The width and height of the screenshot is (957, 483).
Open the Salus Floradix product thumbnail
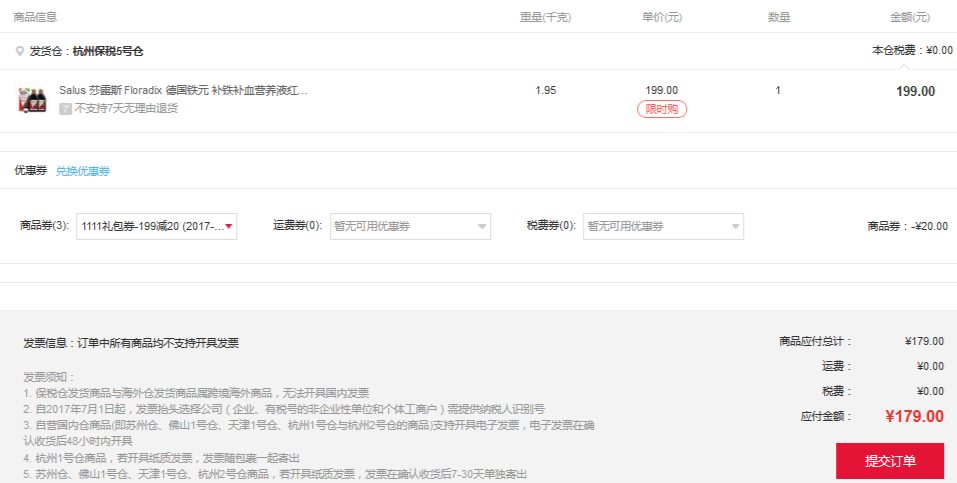(x=32, y=100)
